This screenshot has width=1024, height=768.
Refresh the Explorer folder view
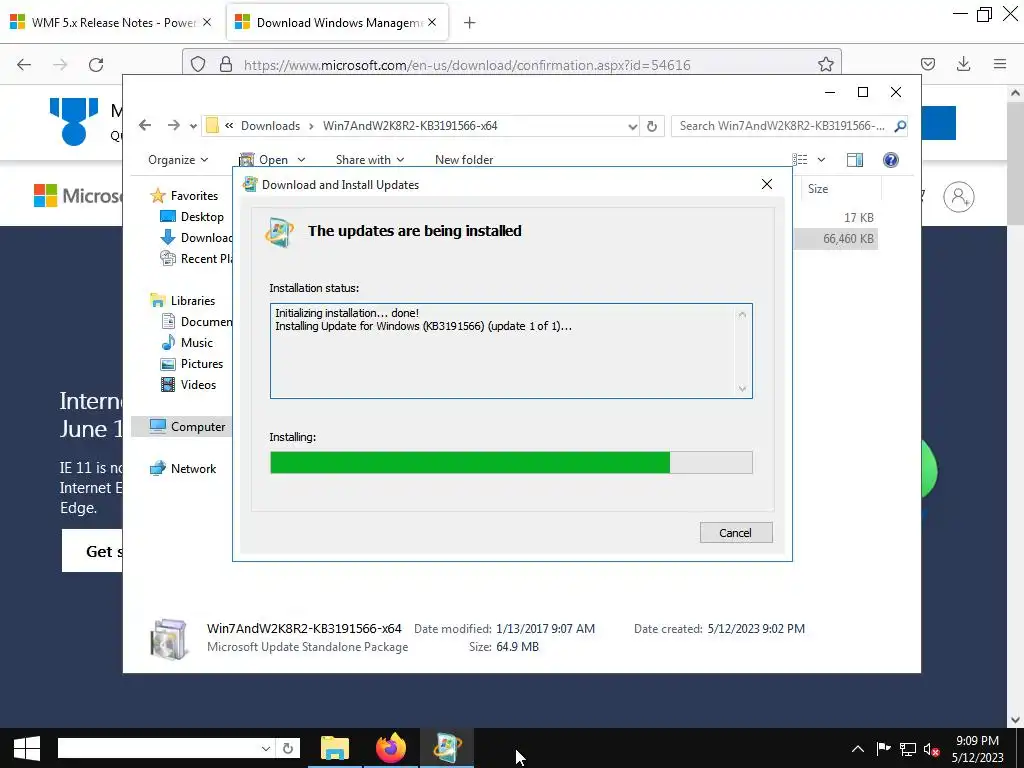tap(652, 126)
